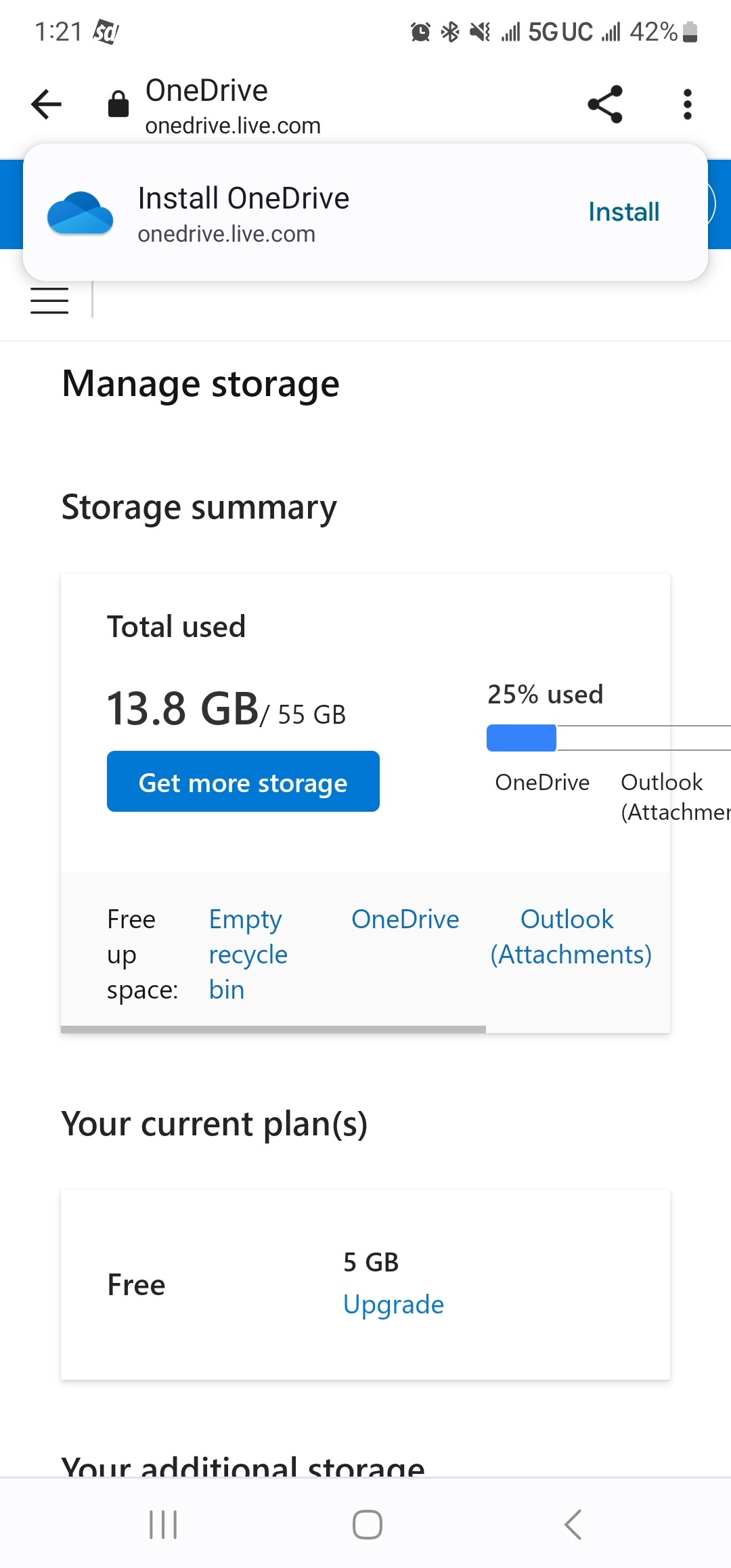Open the OneDrive free-up-space link

coord(405,919)
